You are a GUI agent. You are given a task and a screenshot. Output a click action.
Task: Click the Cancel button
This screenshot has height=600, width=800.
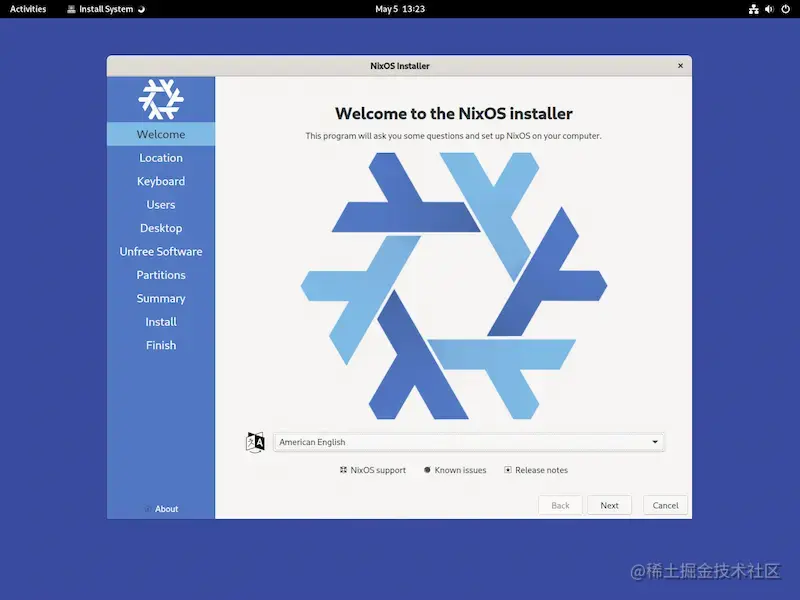coord(665,505)
